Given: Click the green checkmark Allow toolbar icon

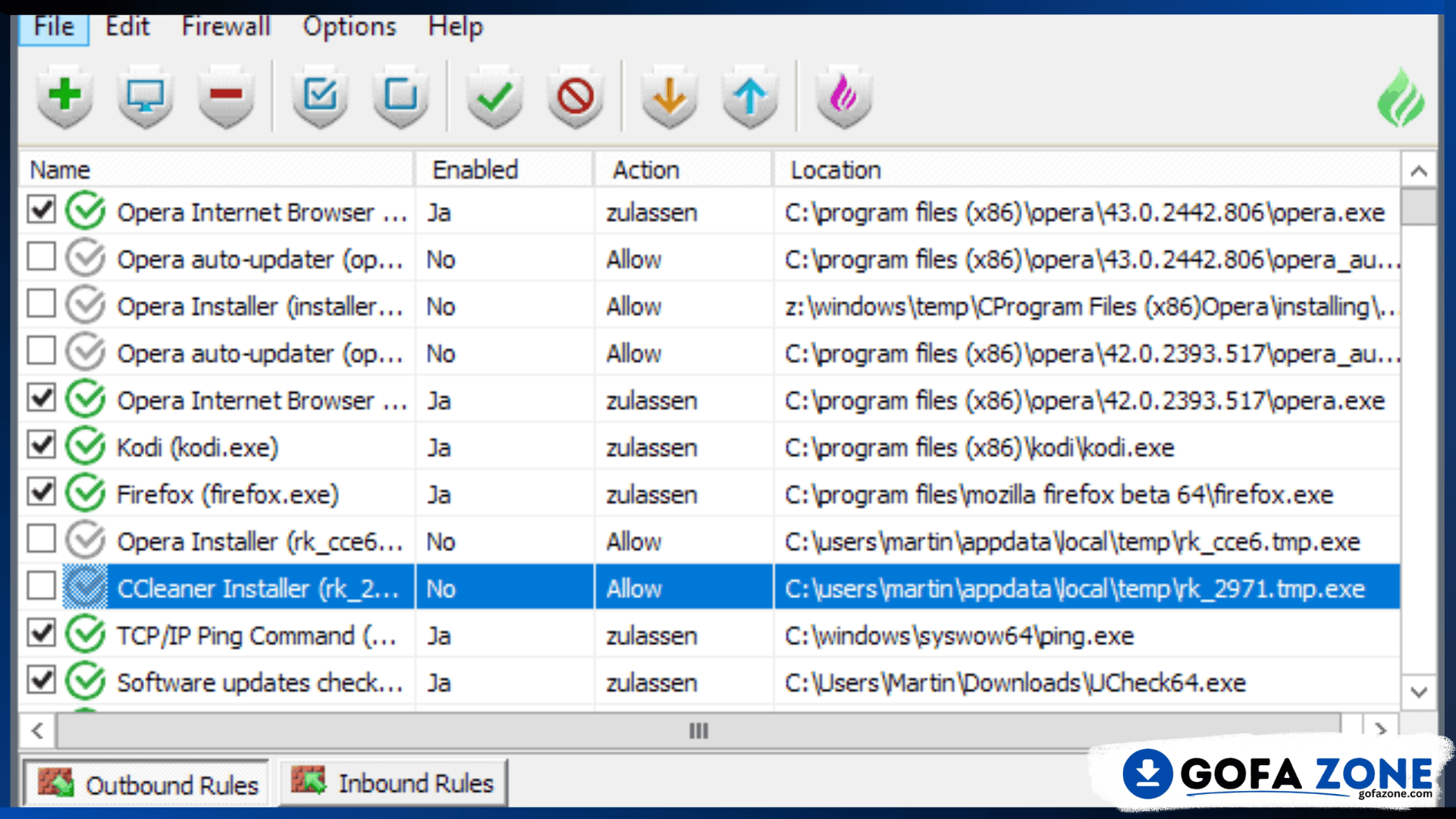Looking at the screenshot, I should pyautogui.click(x=495, y=96).
